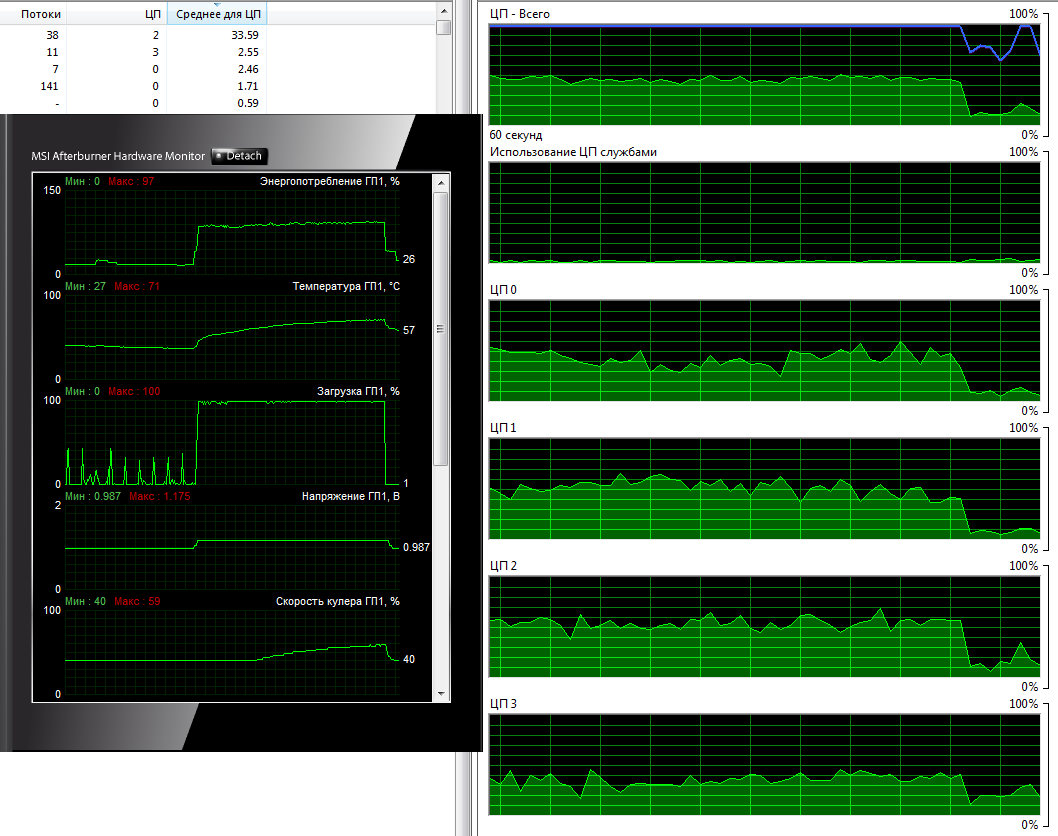Click the ЦП - Всего total CPU graph
This screenshot has width=1058, height=836.
(763, 74)
